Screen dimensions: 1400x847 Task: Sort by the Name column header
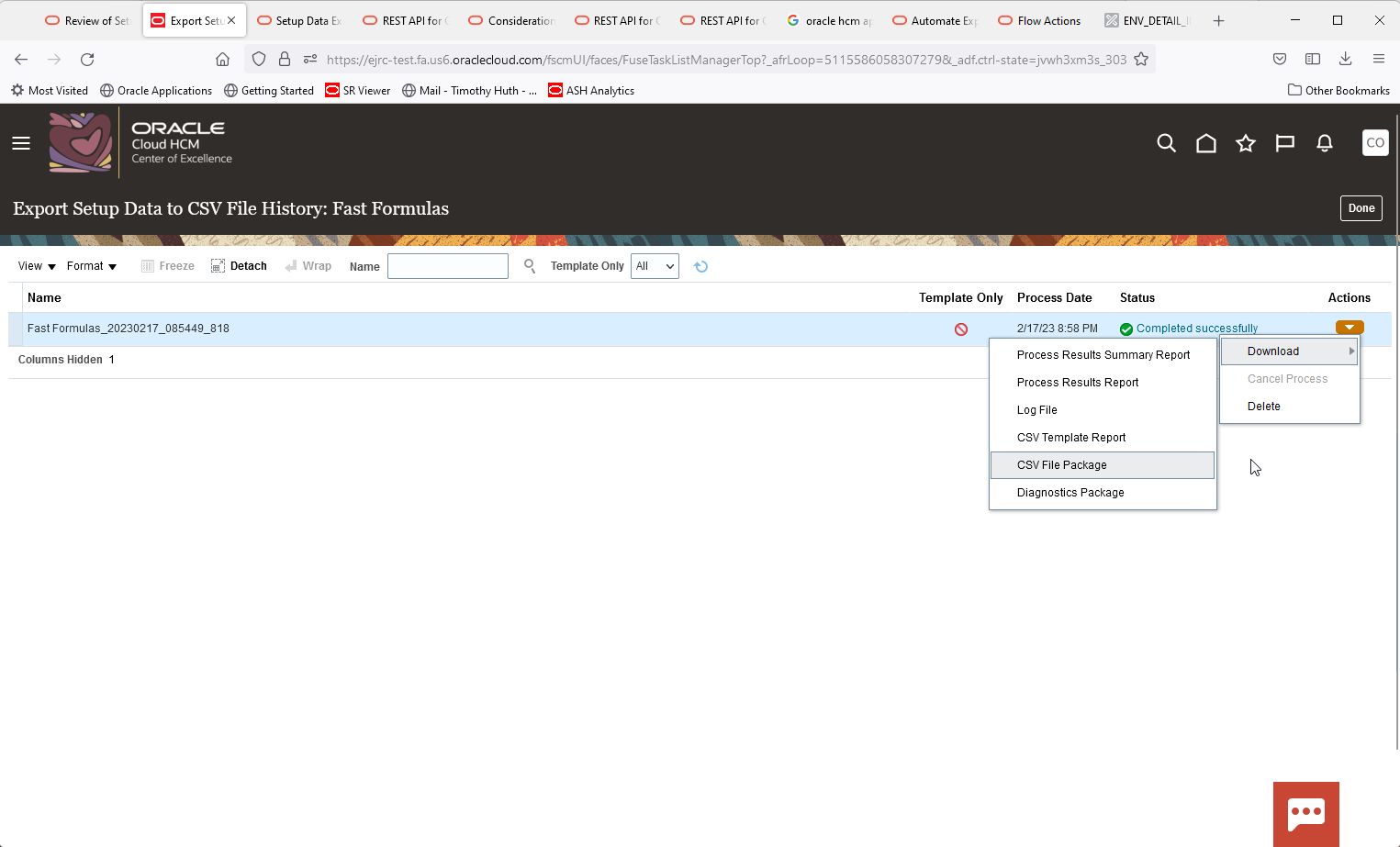pyautogui.click(x=44, y=298)
